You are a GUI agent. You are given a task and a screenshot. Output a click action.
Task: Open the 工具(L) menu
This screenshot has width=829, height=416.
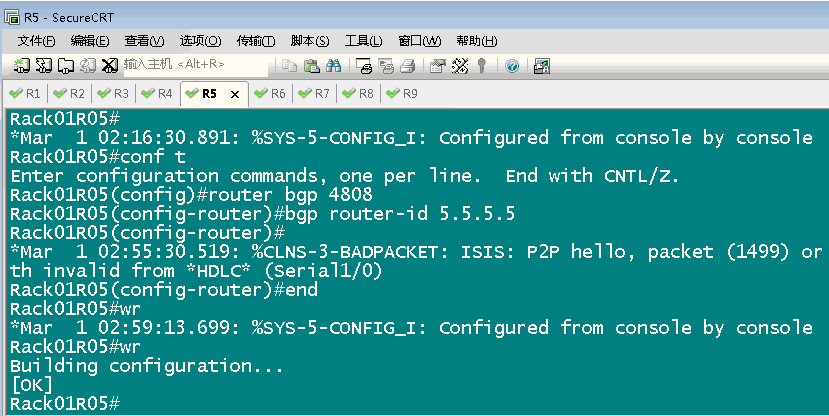tap(364, 41)
